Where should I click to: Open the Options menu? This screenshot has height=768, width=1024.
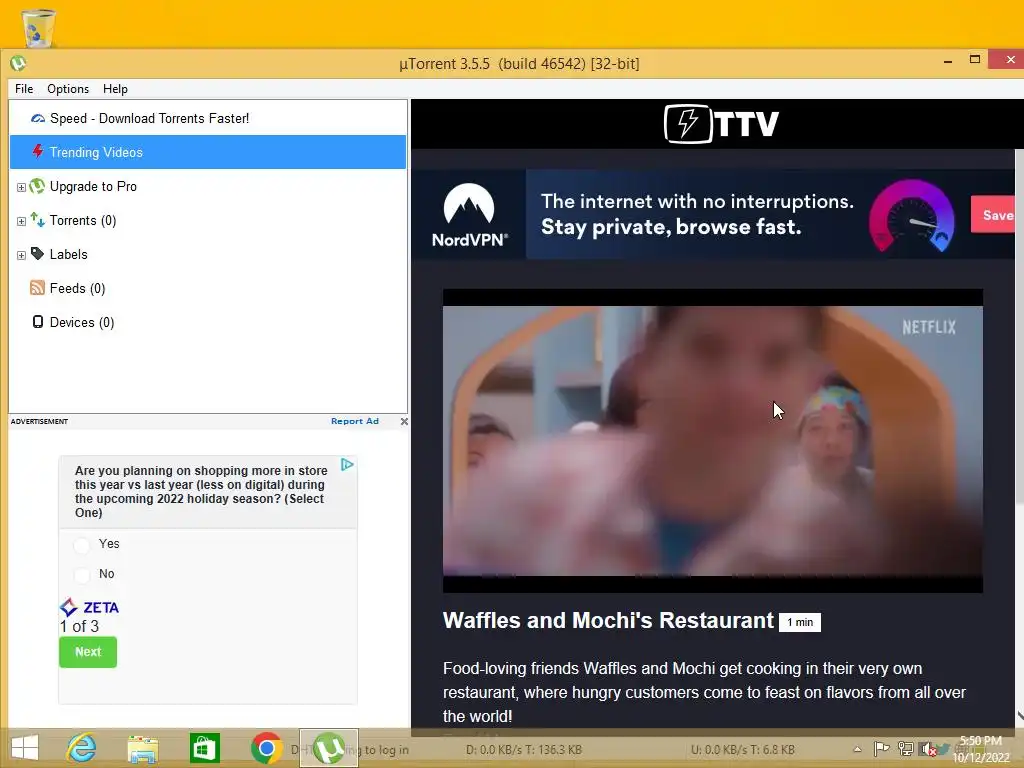(68, 89)
